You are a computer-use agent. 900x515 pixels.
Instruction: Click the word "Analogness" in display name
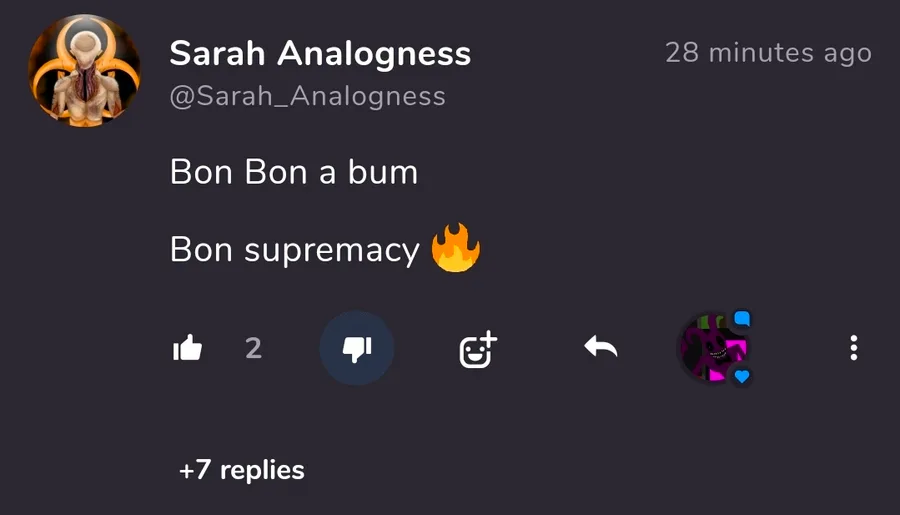click(374, 53)
